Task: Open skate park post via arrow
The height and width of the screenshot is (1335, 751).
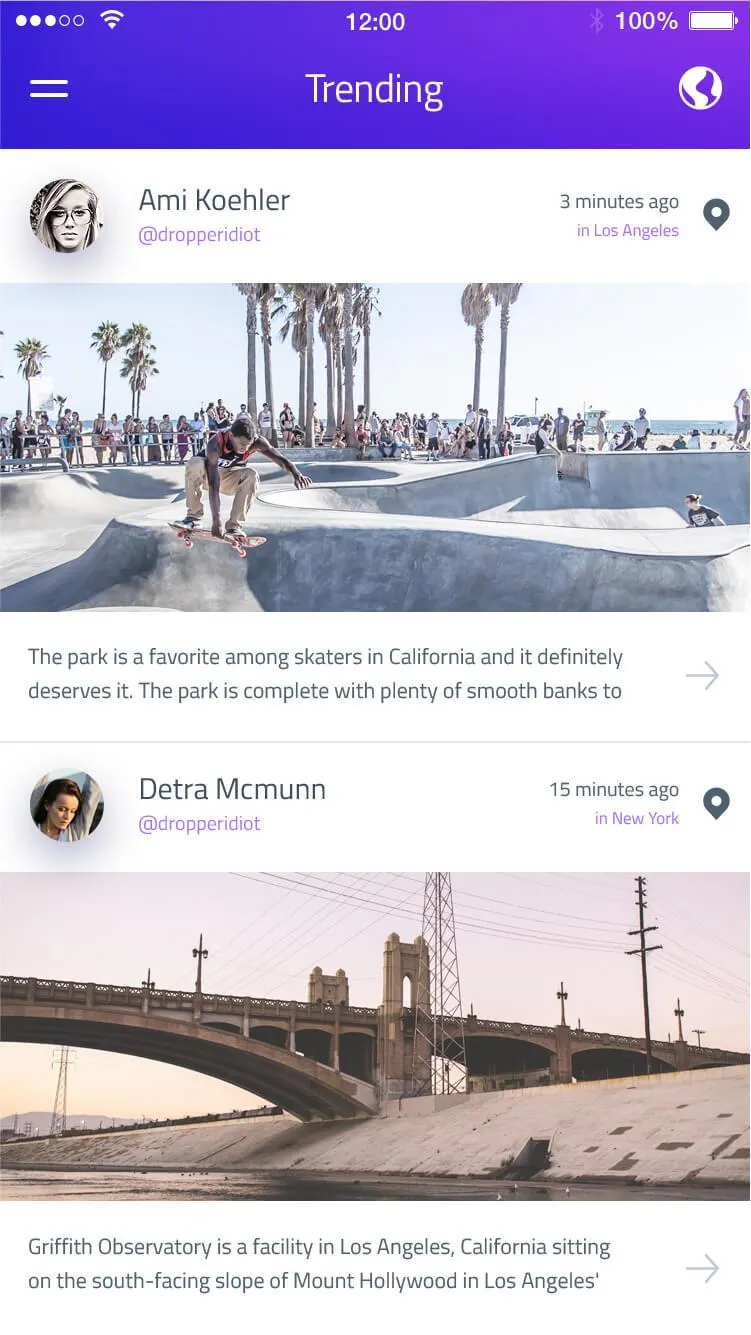Action: click(702, 676)
